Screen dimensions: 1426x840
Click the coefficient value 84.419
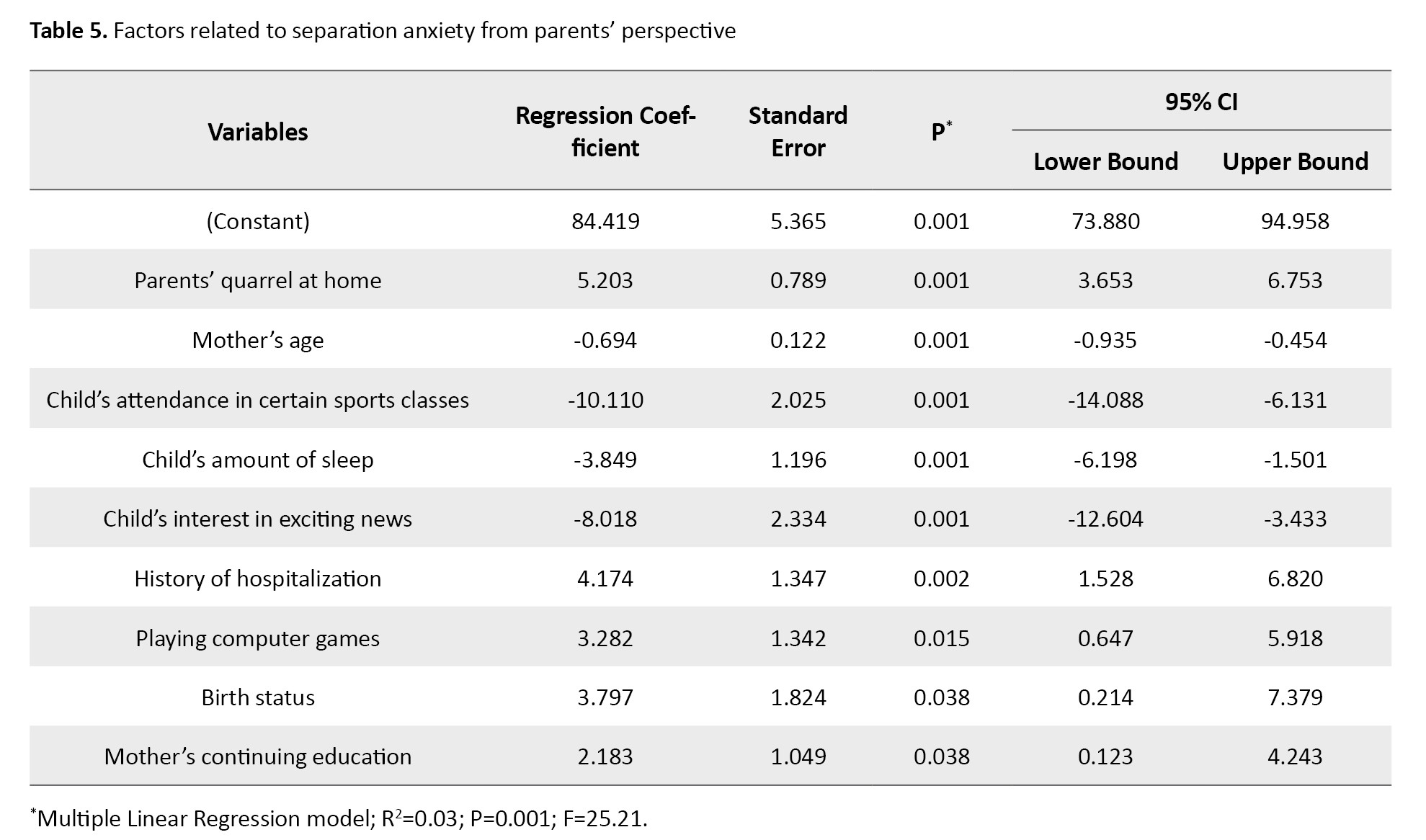(605, 220)
